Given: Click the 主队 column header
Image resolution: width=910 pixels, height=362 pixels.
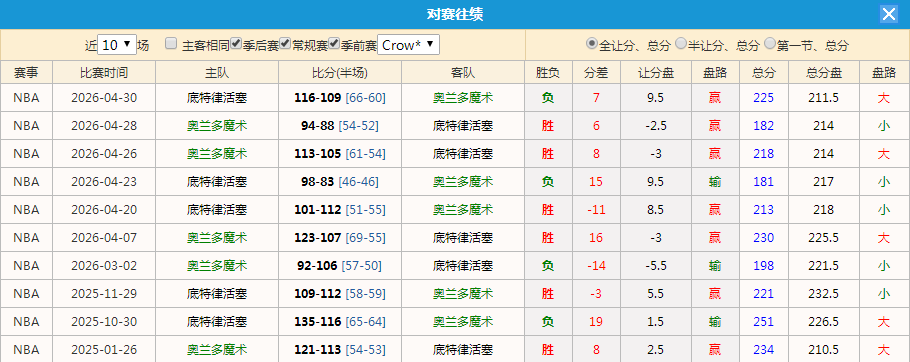Looking at the screenshot, I should tap(217, 73).
